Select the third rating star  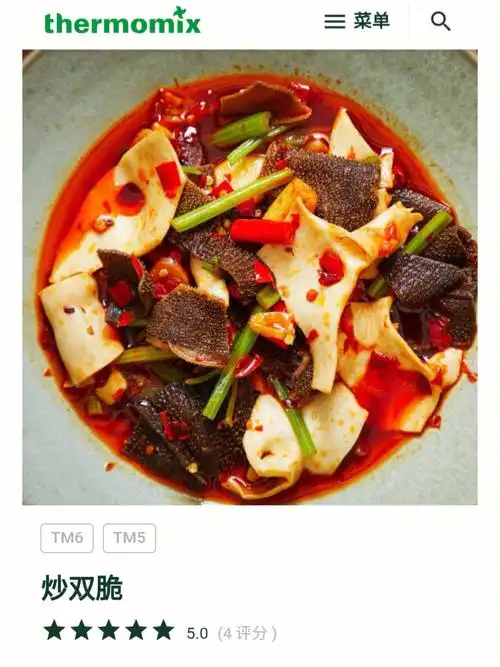click(x=109, y=630)
